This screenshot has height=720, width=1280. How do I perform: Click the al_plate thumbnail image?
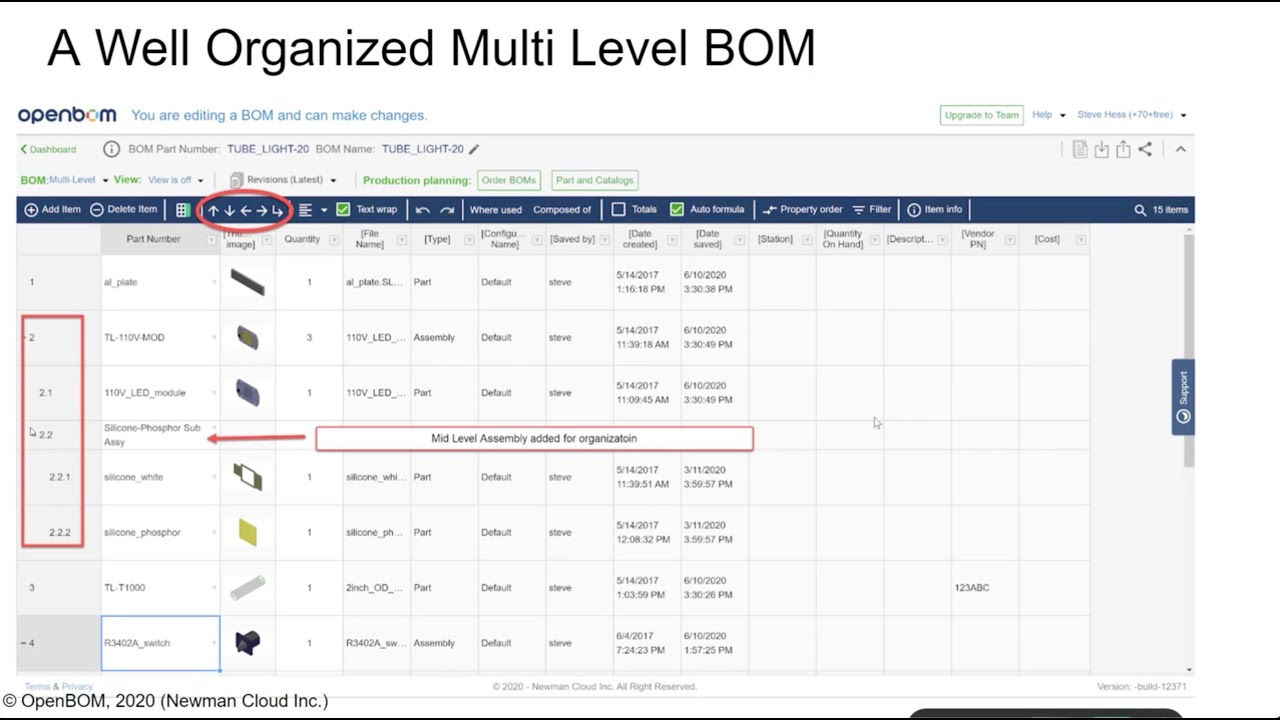(x=247, y=282)
